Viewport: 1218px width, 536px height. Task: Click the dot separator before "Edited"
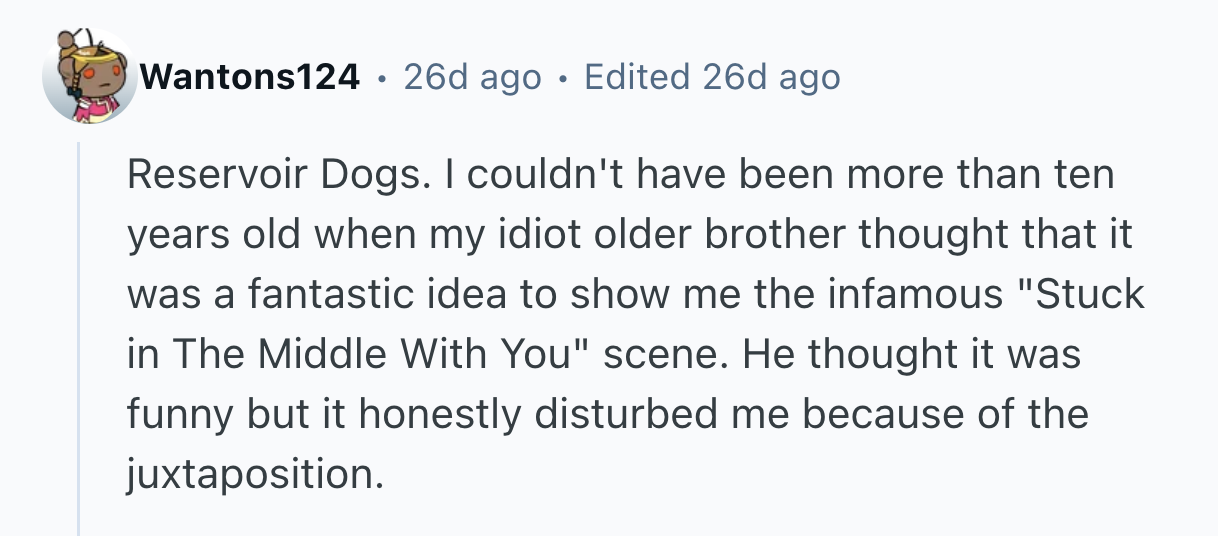point(564,77)
